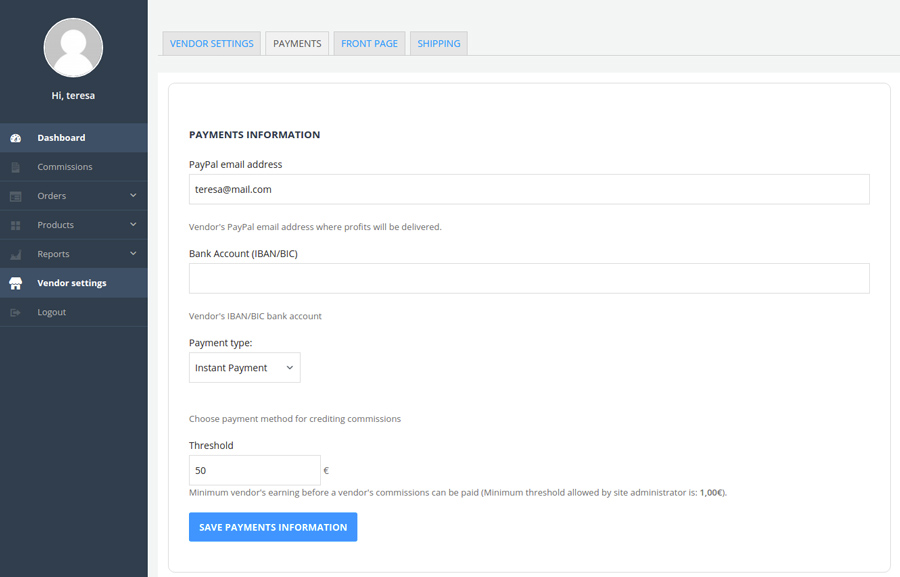
Task: Click the Vendor settings store icon
Action: [x=15, y=283]
